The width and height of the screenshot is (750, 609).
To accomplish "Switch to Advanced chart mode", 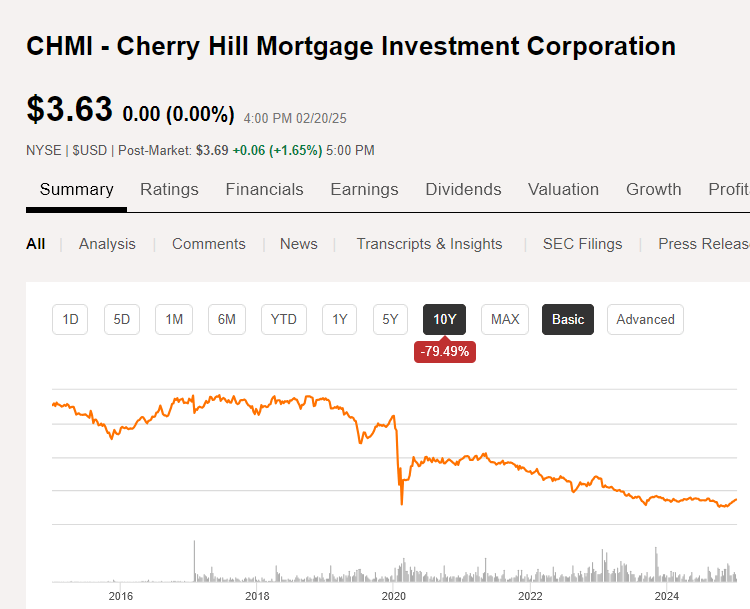I will coord(645,319).
